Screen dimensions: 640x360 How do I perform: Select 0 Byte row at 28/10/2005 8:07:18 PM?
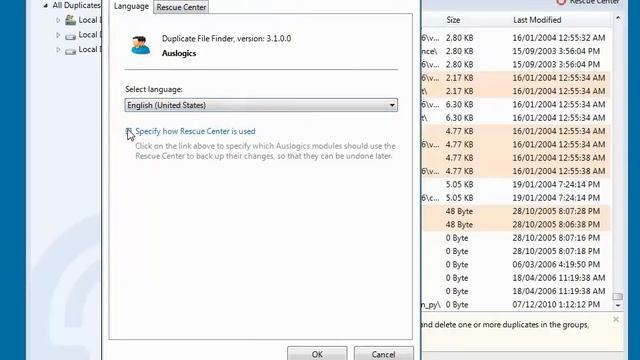516,251
